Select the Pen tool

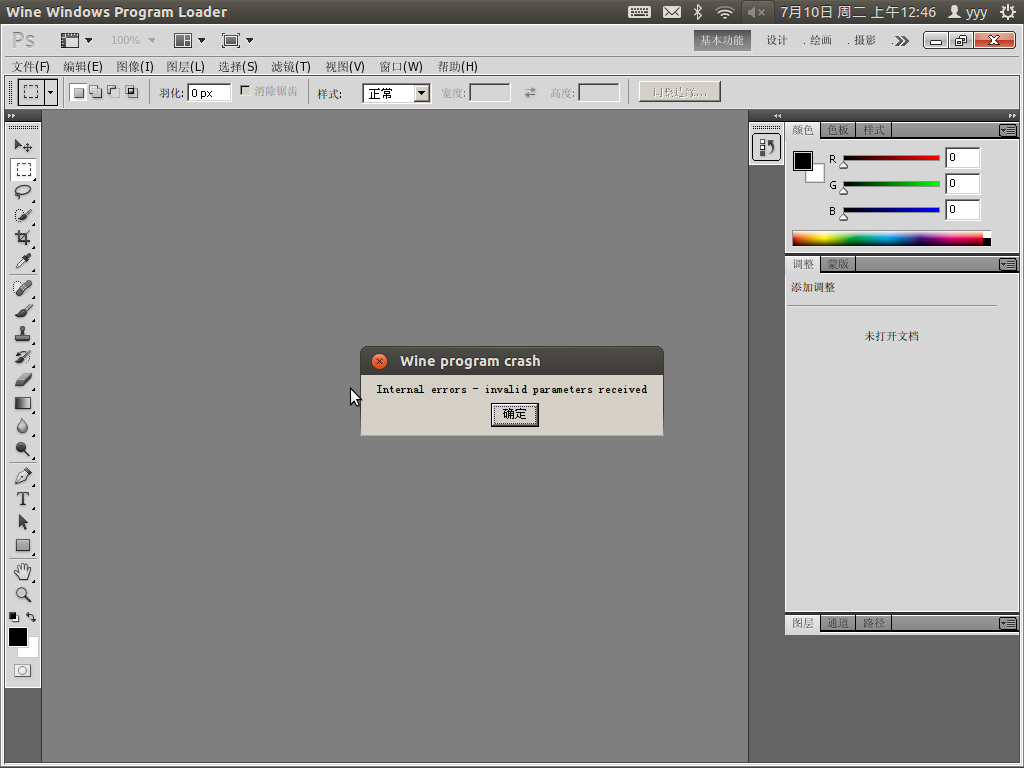(23, 476)
